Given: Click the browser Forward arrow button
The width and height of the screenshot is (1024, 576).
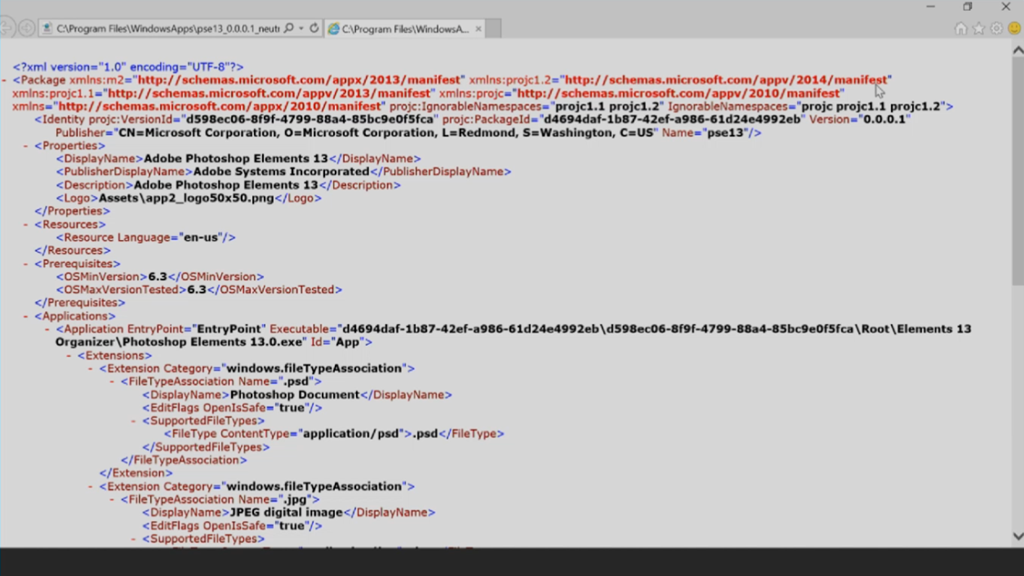Looking at the screenshot, I should tap(26, 28).
